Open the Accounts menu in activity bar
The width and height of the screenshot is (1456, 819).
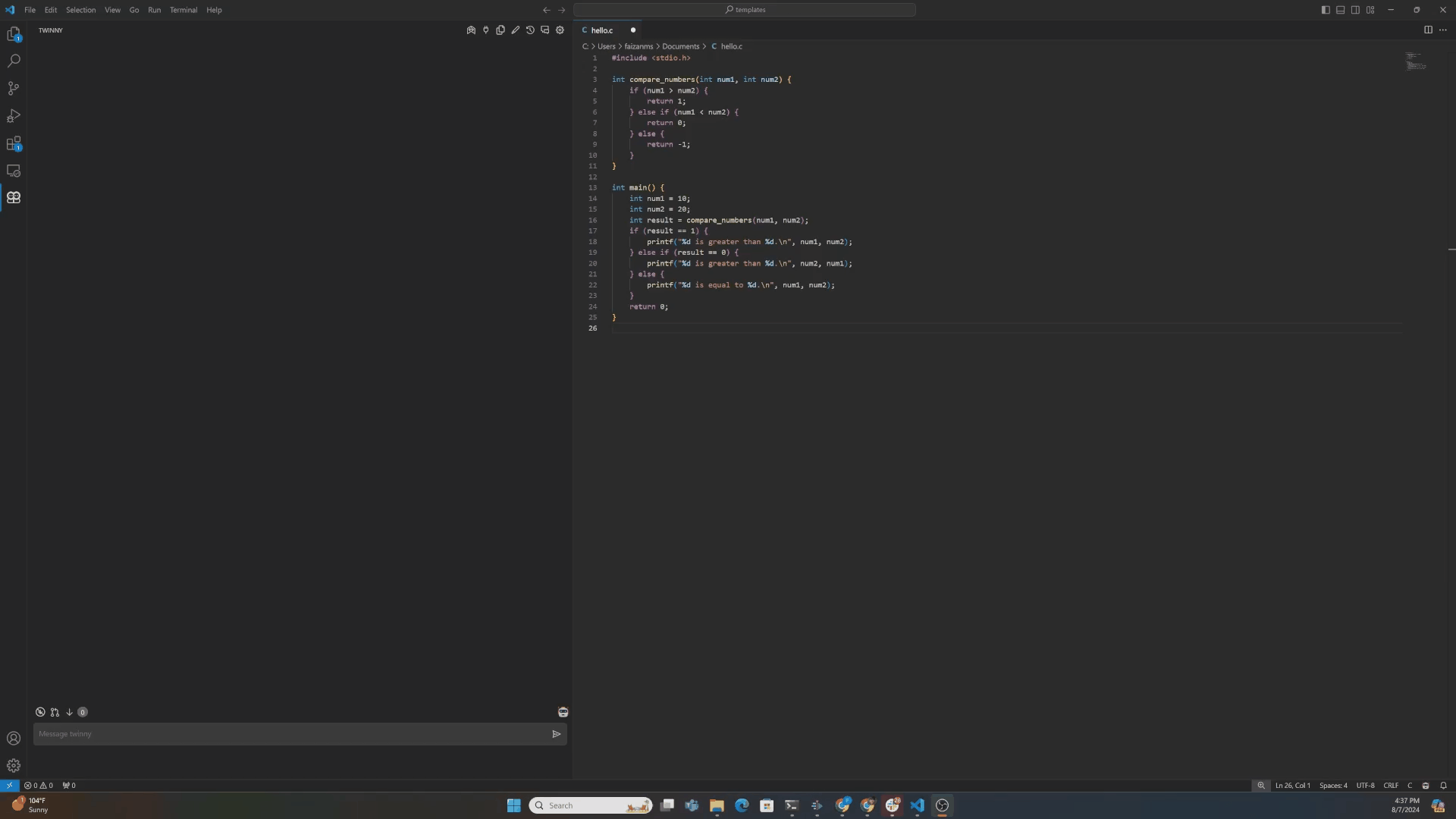[14, 738]
